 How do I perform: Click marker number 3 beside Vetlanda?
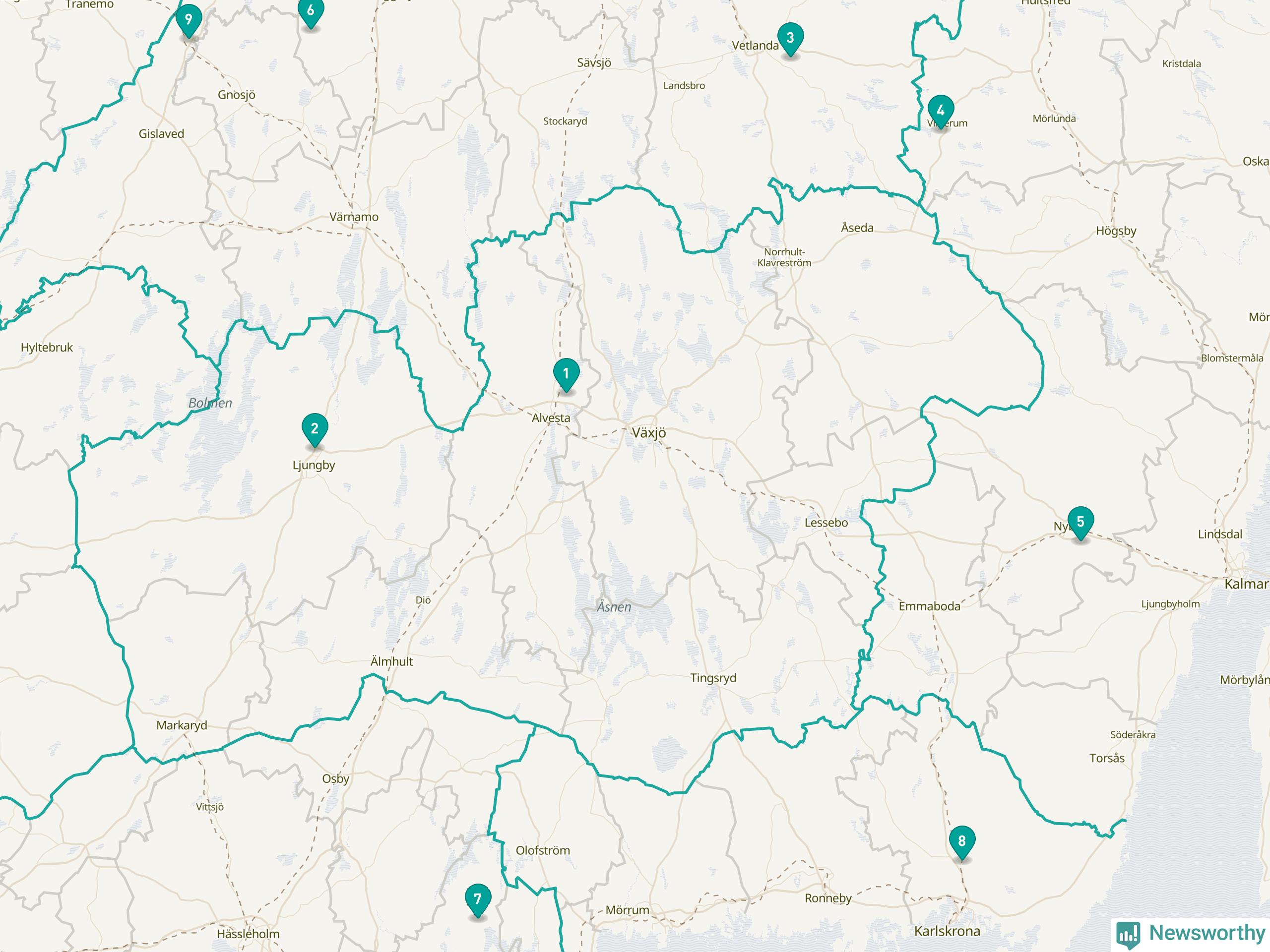tap(790, 40)
